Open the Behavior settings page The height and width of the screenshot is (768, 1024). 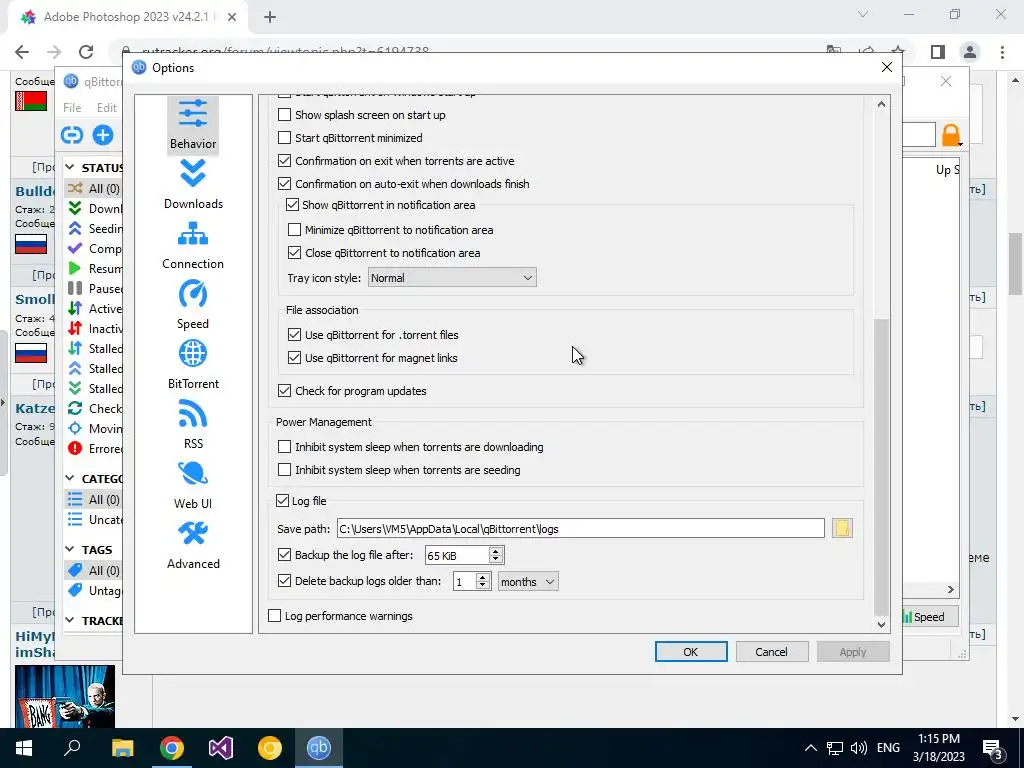coord(193,124)
